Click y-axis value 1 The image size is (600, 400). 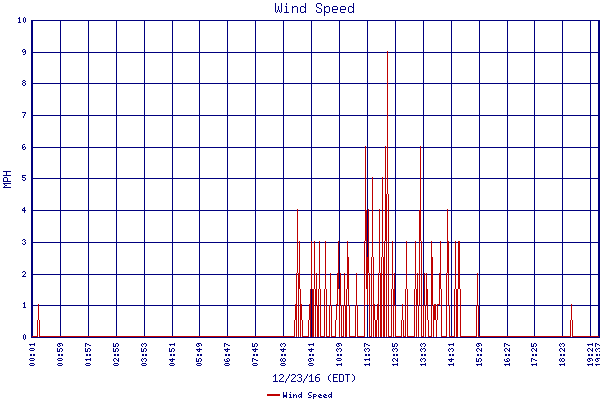[x=24, y=305]
